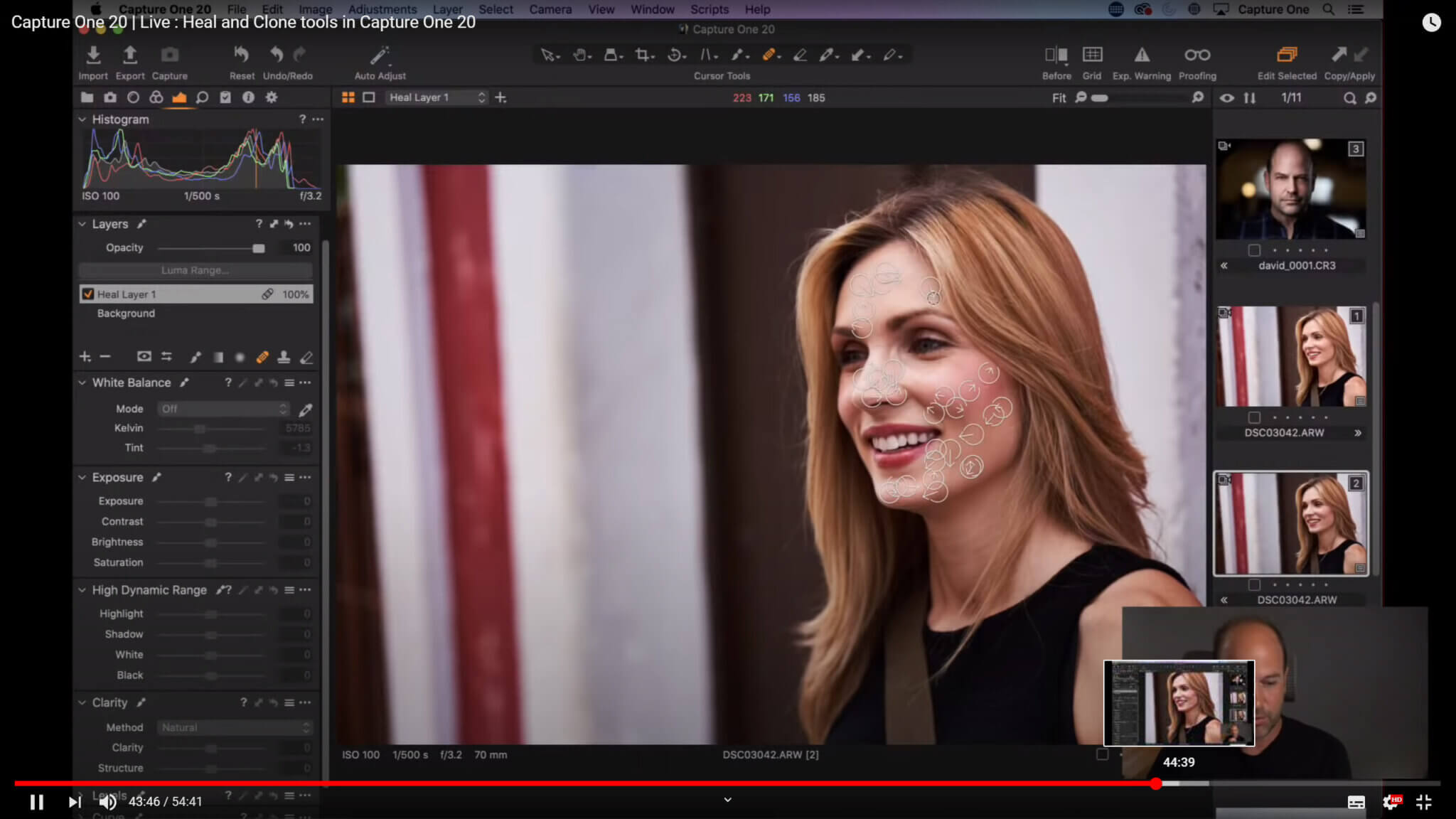1456x819 pixels.
Task: Open the Exposure tool tab
Action: pos(179,97)
